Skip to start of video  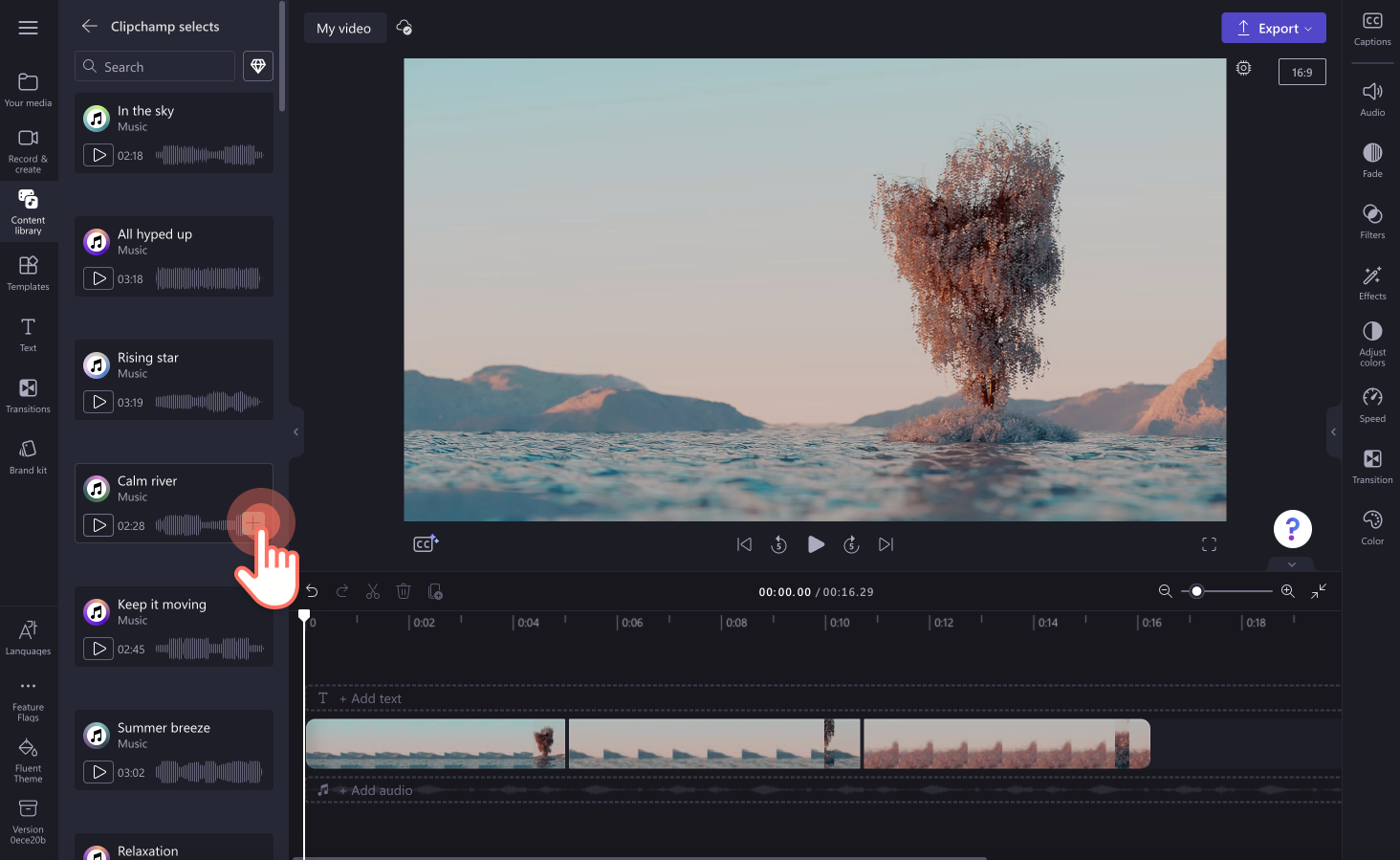744,544
